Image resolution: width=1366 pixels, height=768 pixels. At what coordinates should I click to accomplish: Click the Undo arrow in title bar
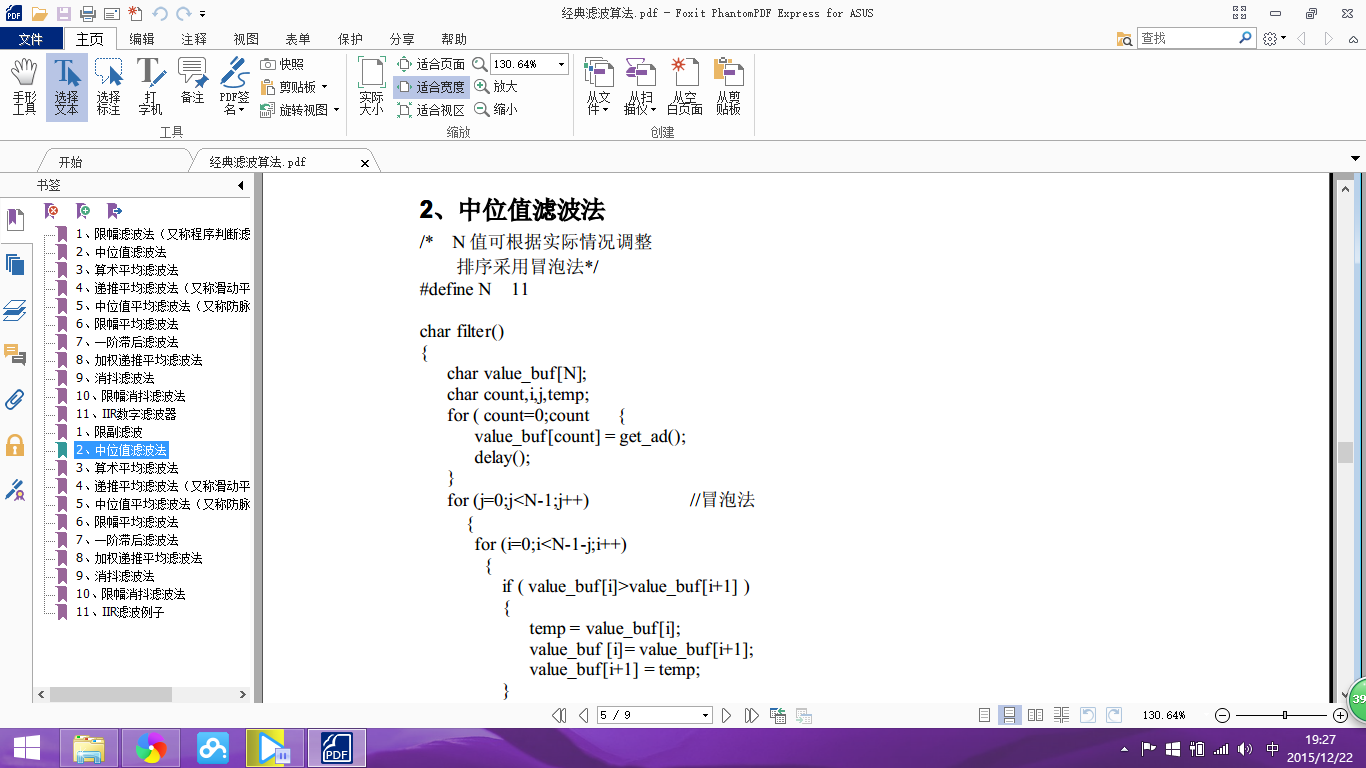(x=160, y=14)
